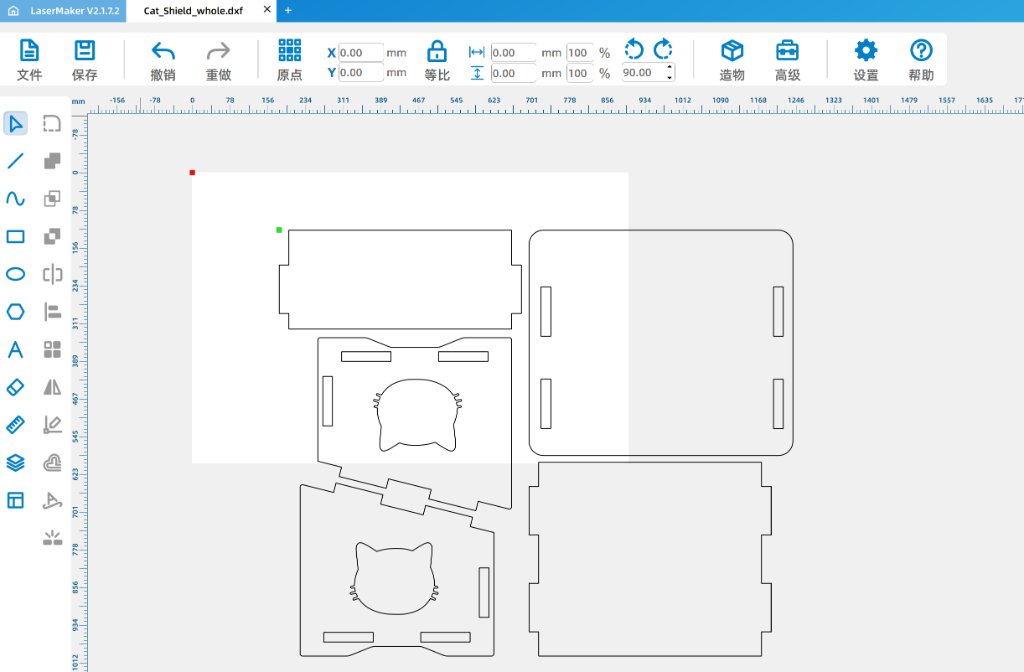This screenshot has width=1024, height=672.
Task: Select the curve drawing tool
Action: (x=14, y=198)
